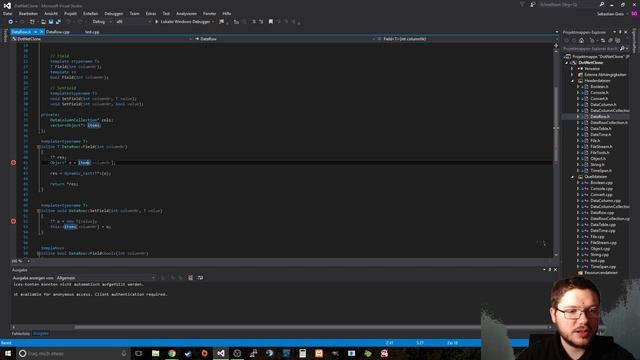Select the DotNetClone project node

(590, 63)
